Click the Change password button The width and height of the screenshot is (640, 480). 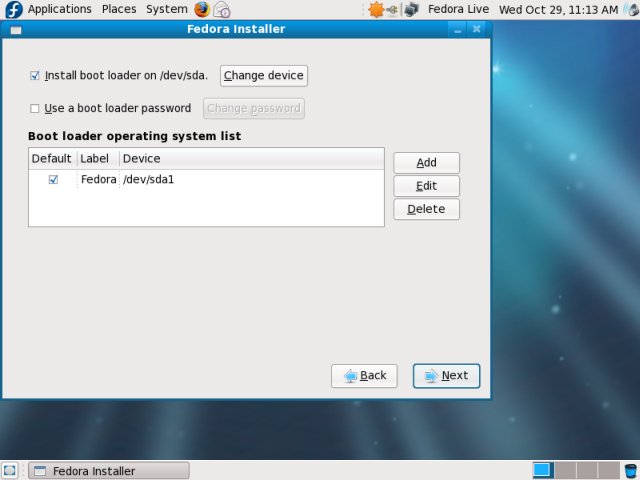(254, 108)
